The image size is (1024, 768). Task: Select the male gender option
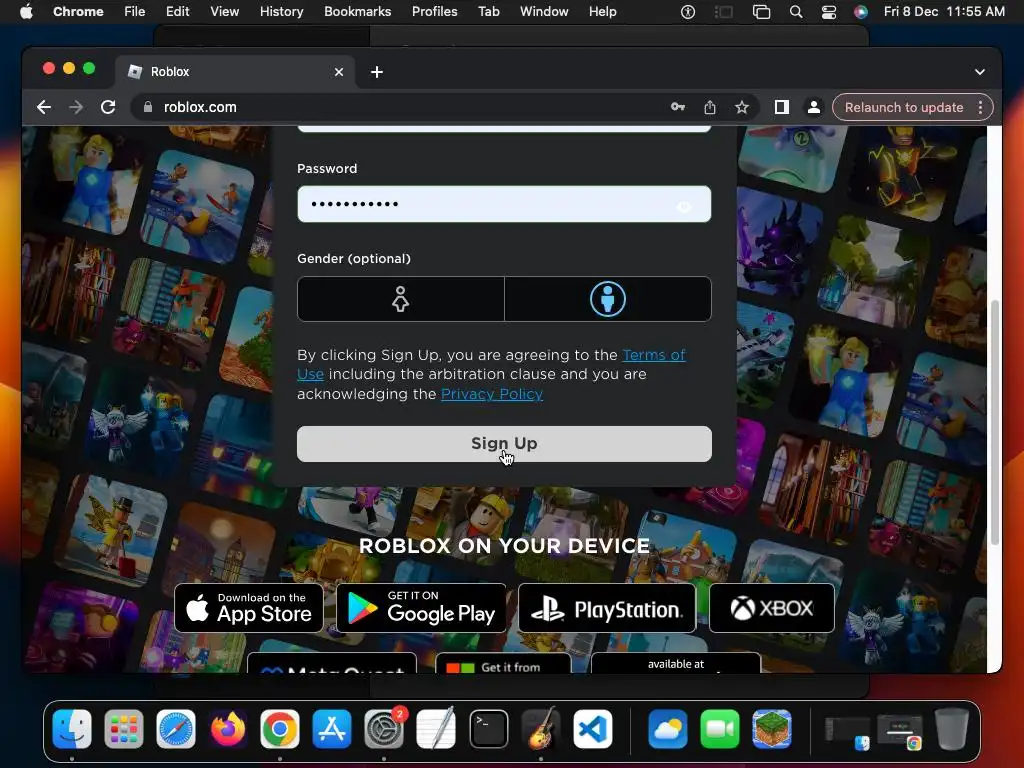(607, 299)
